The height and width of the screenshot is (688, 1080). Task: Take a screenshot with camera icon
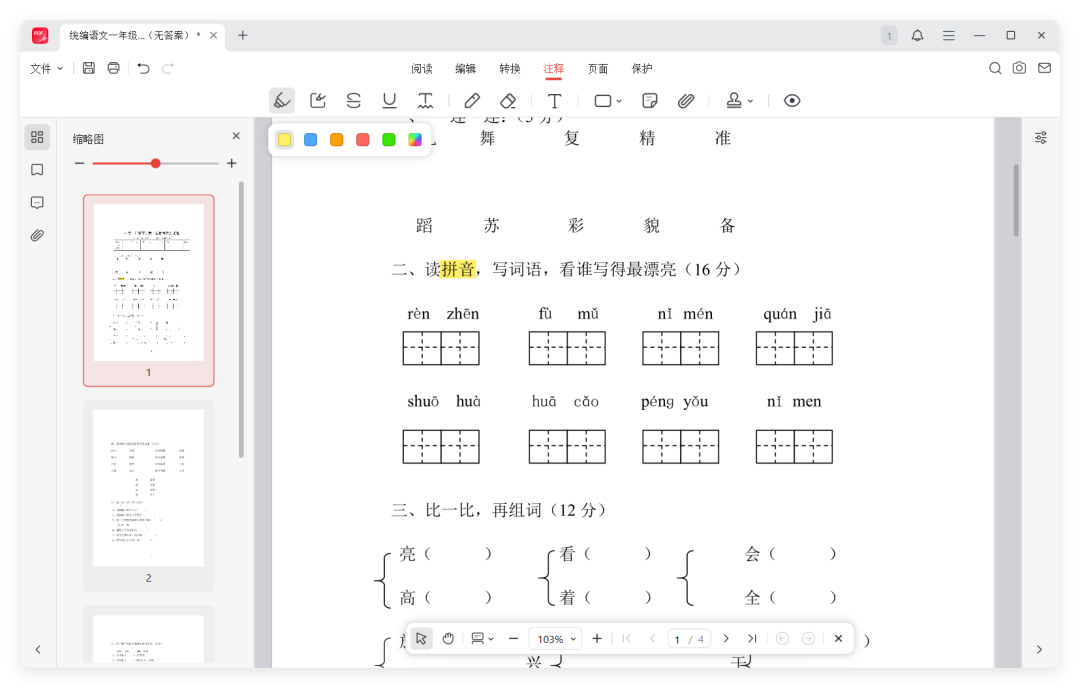(x=1019, y=68)
